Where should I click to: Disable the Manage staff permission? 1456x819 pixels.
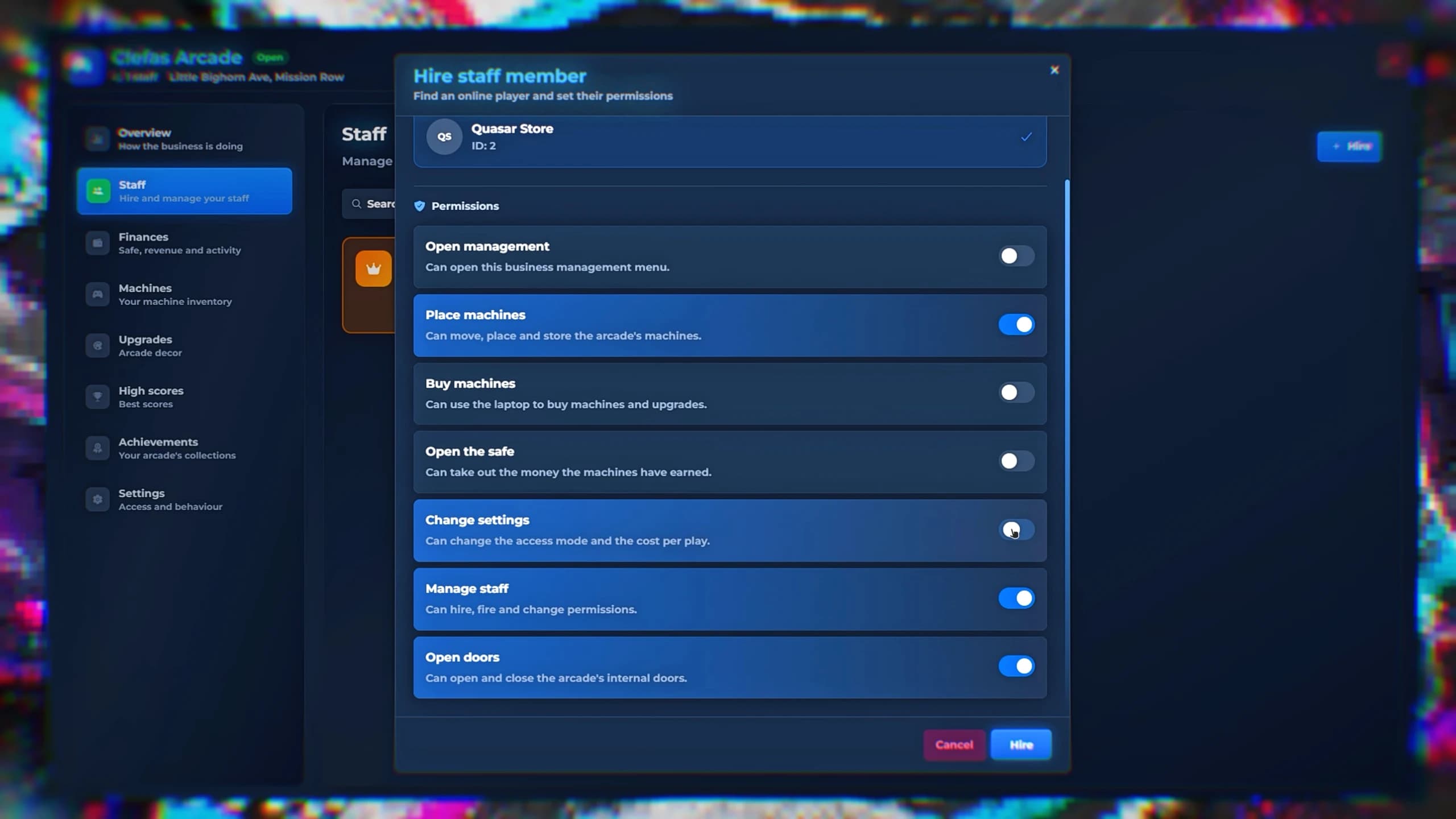click(x=1016, y=598)
